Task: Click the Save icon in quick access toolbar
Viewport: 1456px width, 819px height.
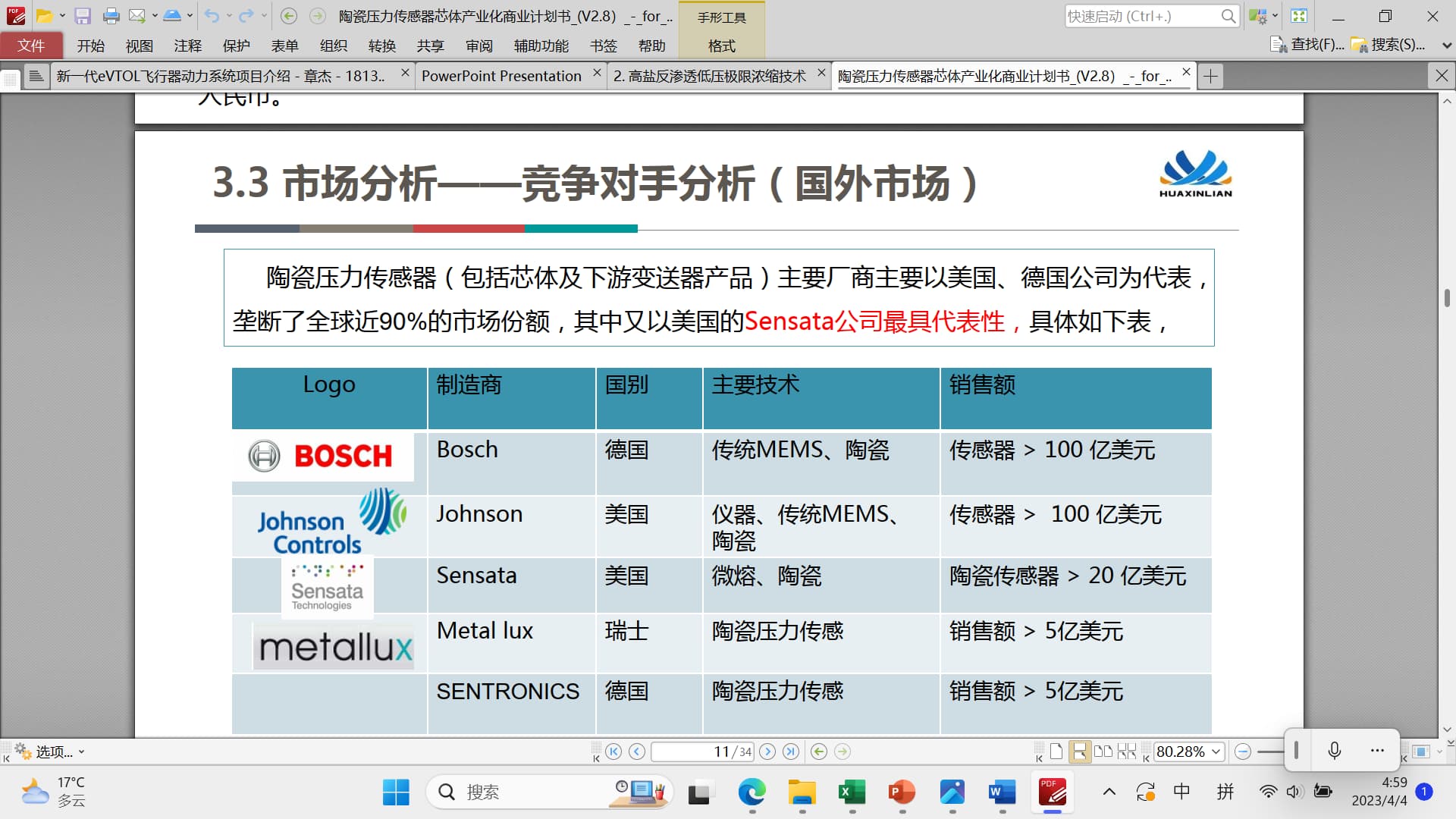Action: pos(83,16)
